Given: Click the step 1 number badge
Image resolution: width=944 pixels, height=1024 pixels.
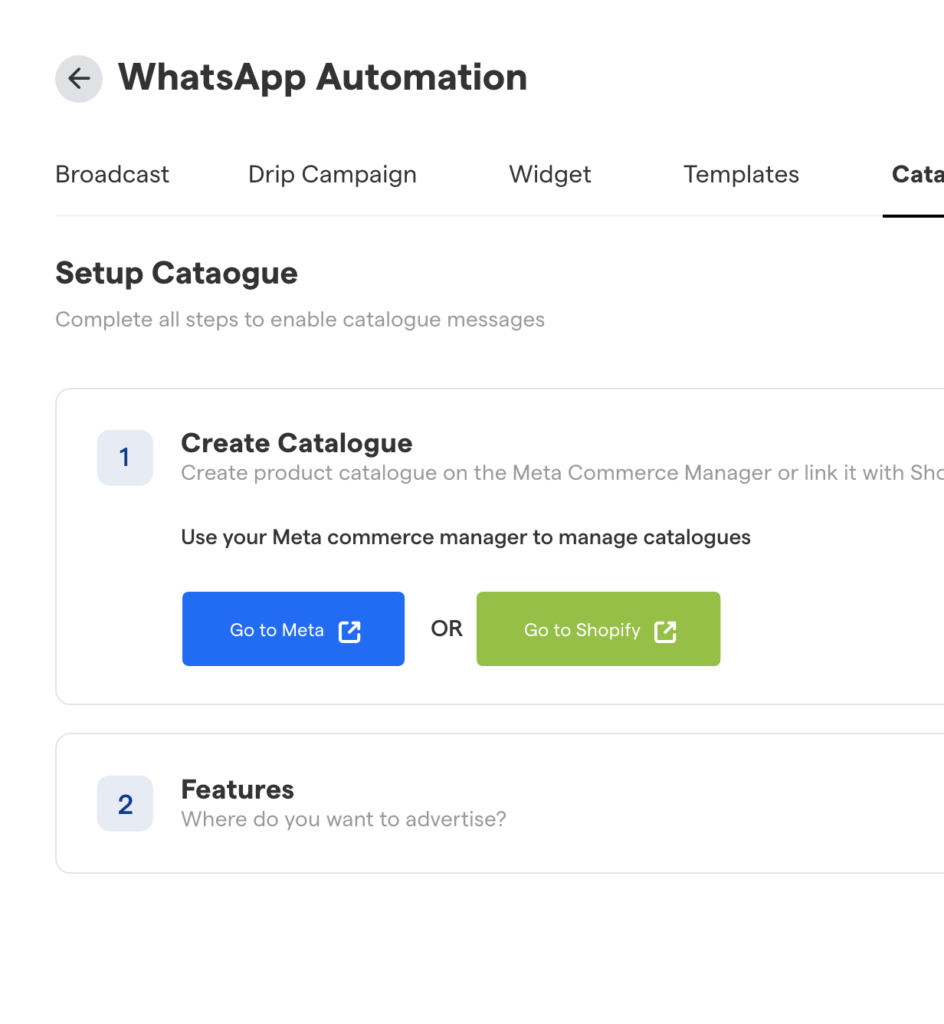Looking at the screenshot, I should click(x=125, y=458).
